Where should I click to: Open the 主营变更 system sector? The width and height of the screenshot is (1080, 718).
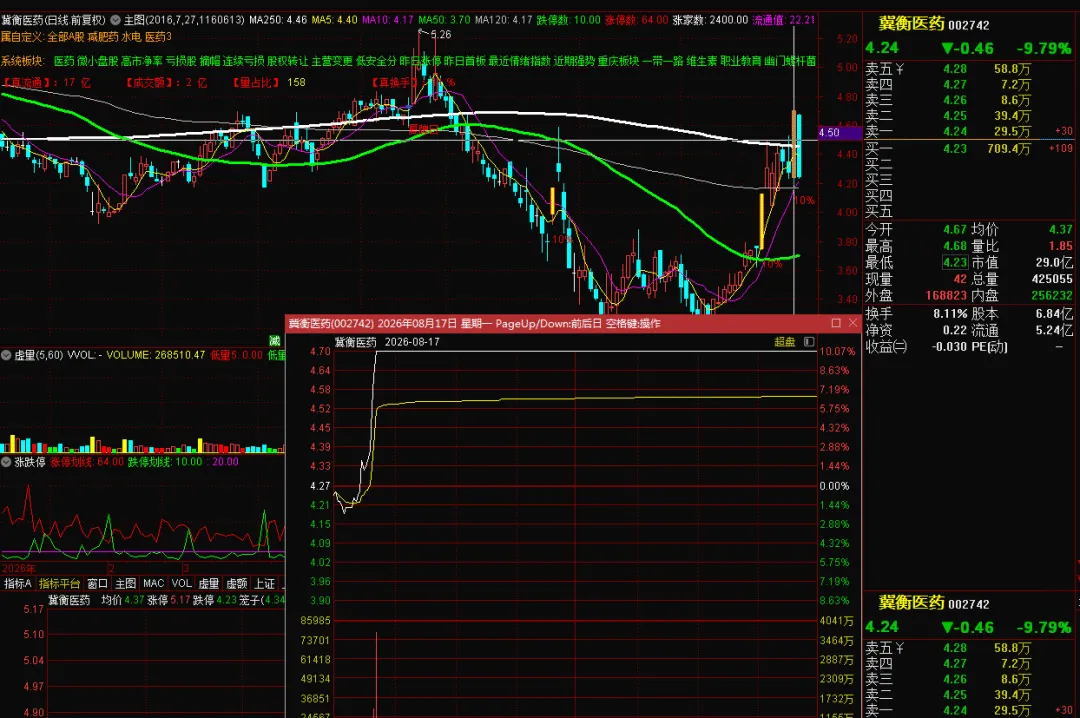(332, 61)
